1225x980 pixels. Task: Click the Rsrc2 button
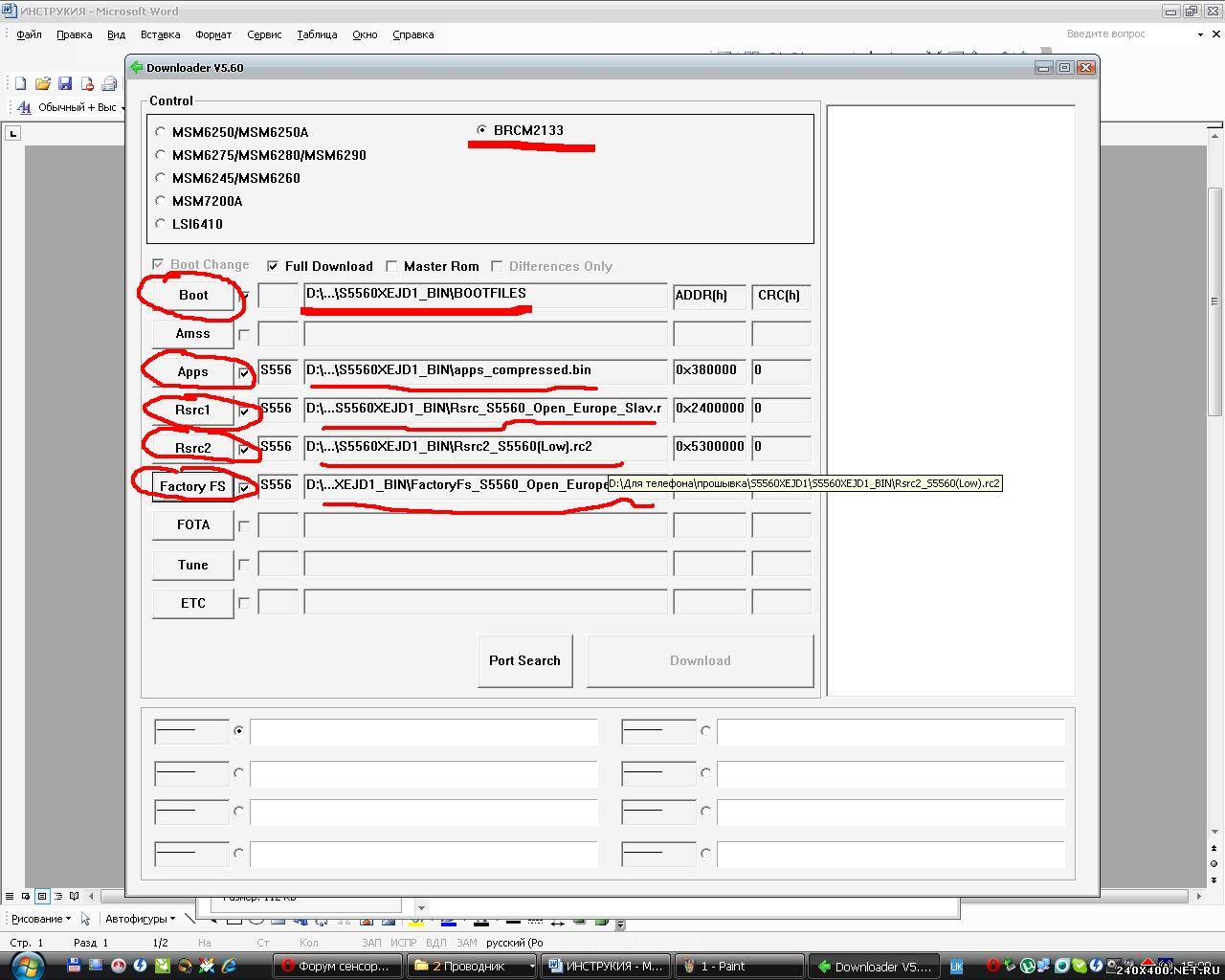click(193, 448)
